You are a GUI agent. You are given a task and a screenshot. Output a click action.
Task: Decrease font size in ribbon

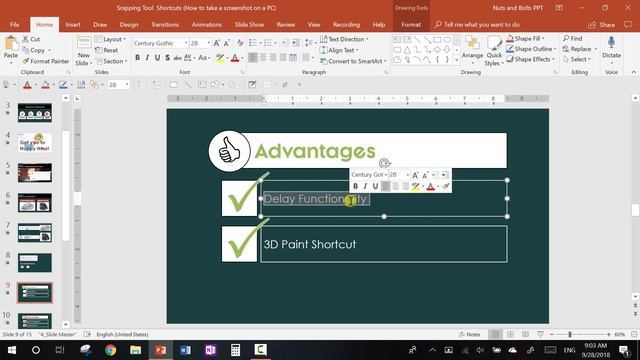coord(227,43)
